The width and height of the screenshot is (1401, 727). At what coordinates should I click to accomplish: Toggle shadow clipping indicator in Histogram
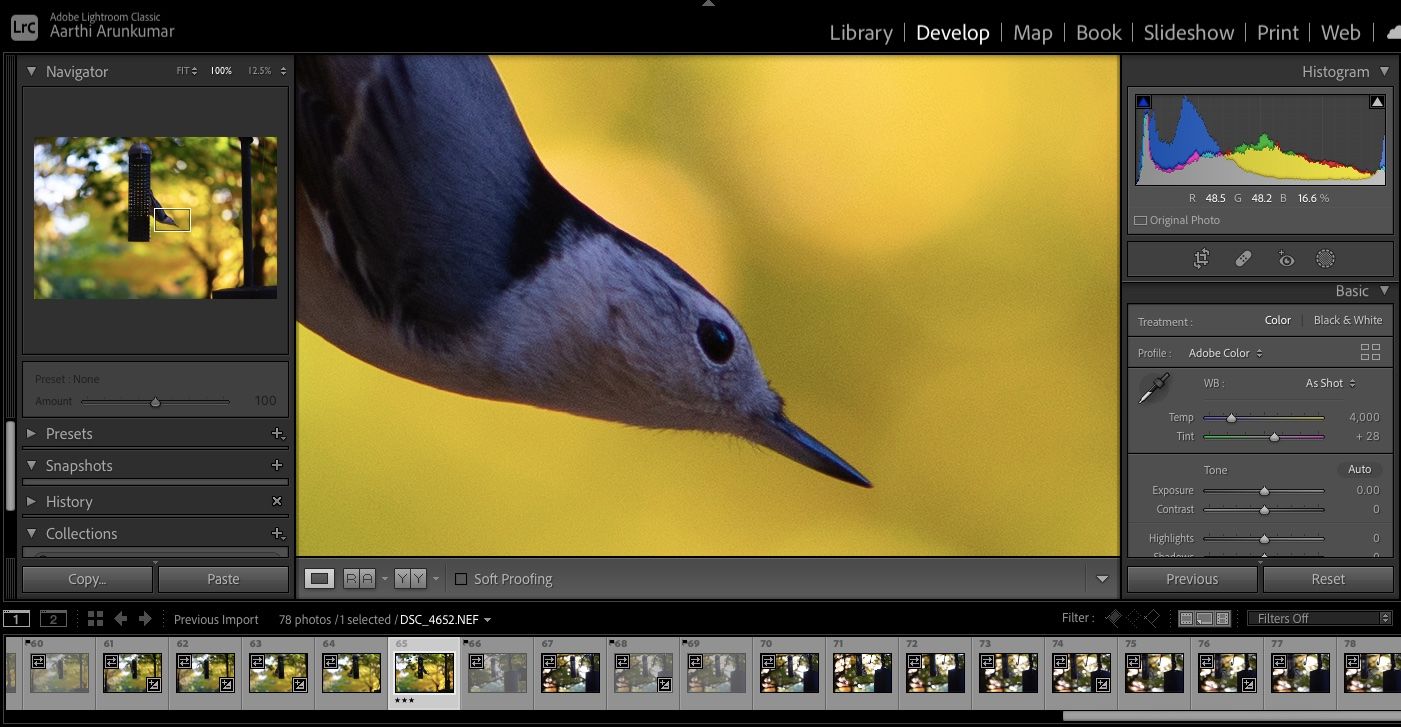tap(1144, 102)
